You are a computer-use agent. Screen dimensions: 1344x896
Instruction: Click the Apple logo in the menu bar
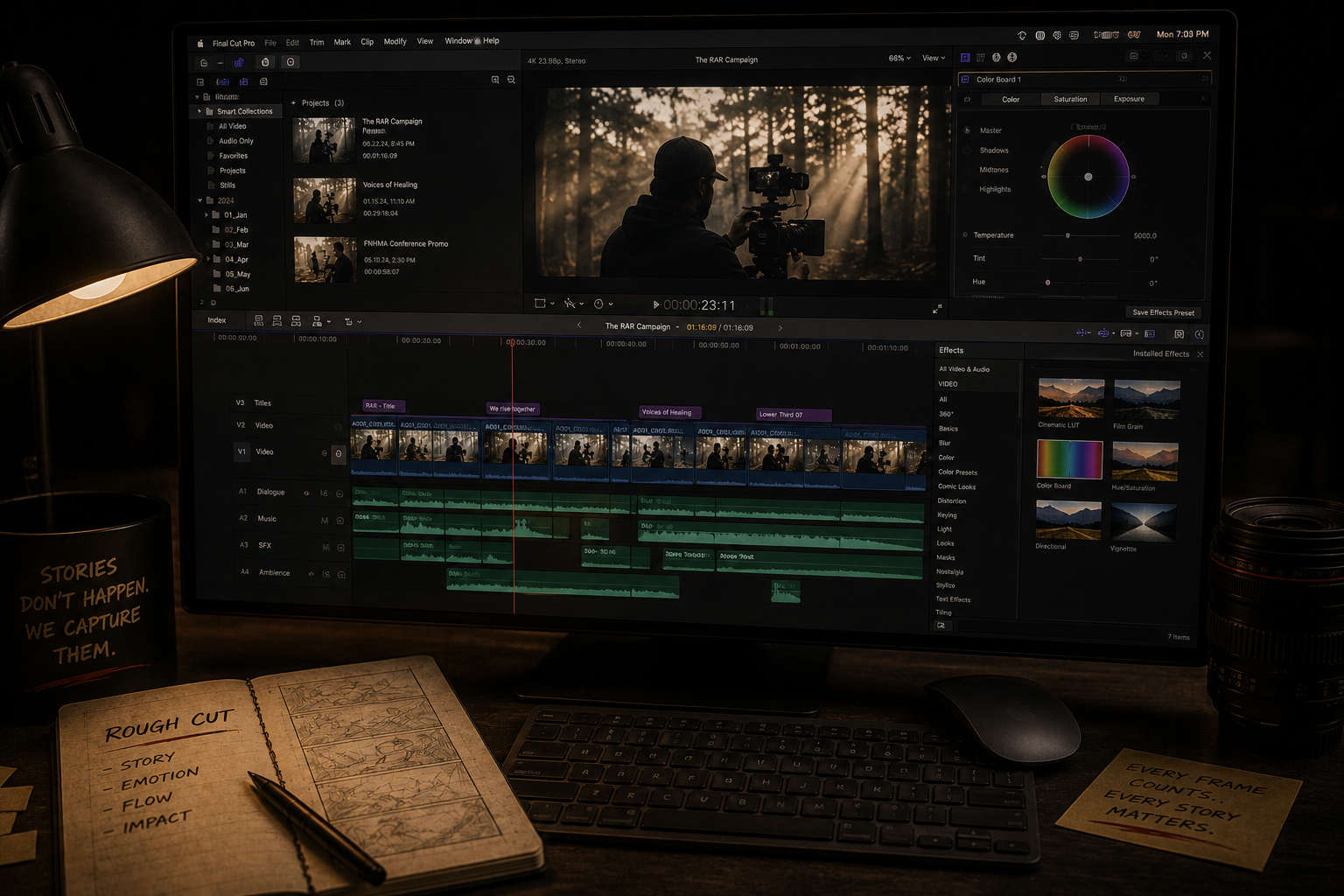[200, 43]
